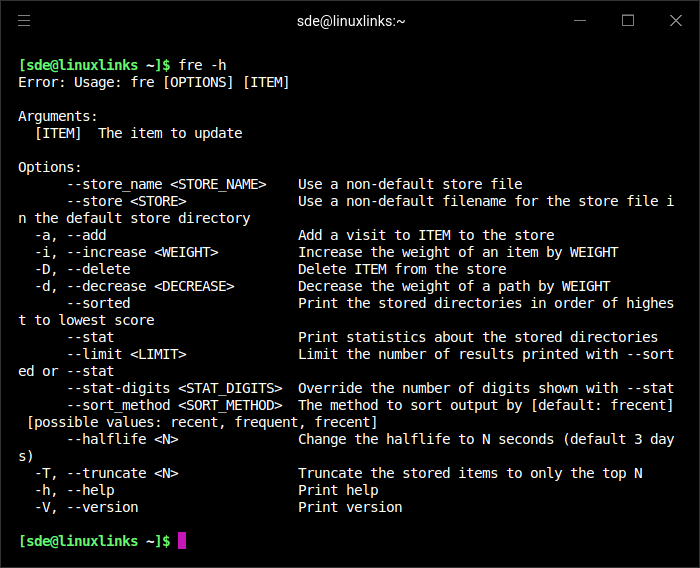Click the '[ITEM]' argument text
The height and width of the screenshot is (568, 700).
click(58, 133)
